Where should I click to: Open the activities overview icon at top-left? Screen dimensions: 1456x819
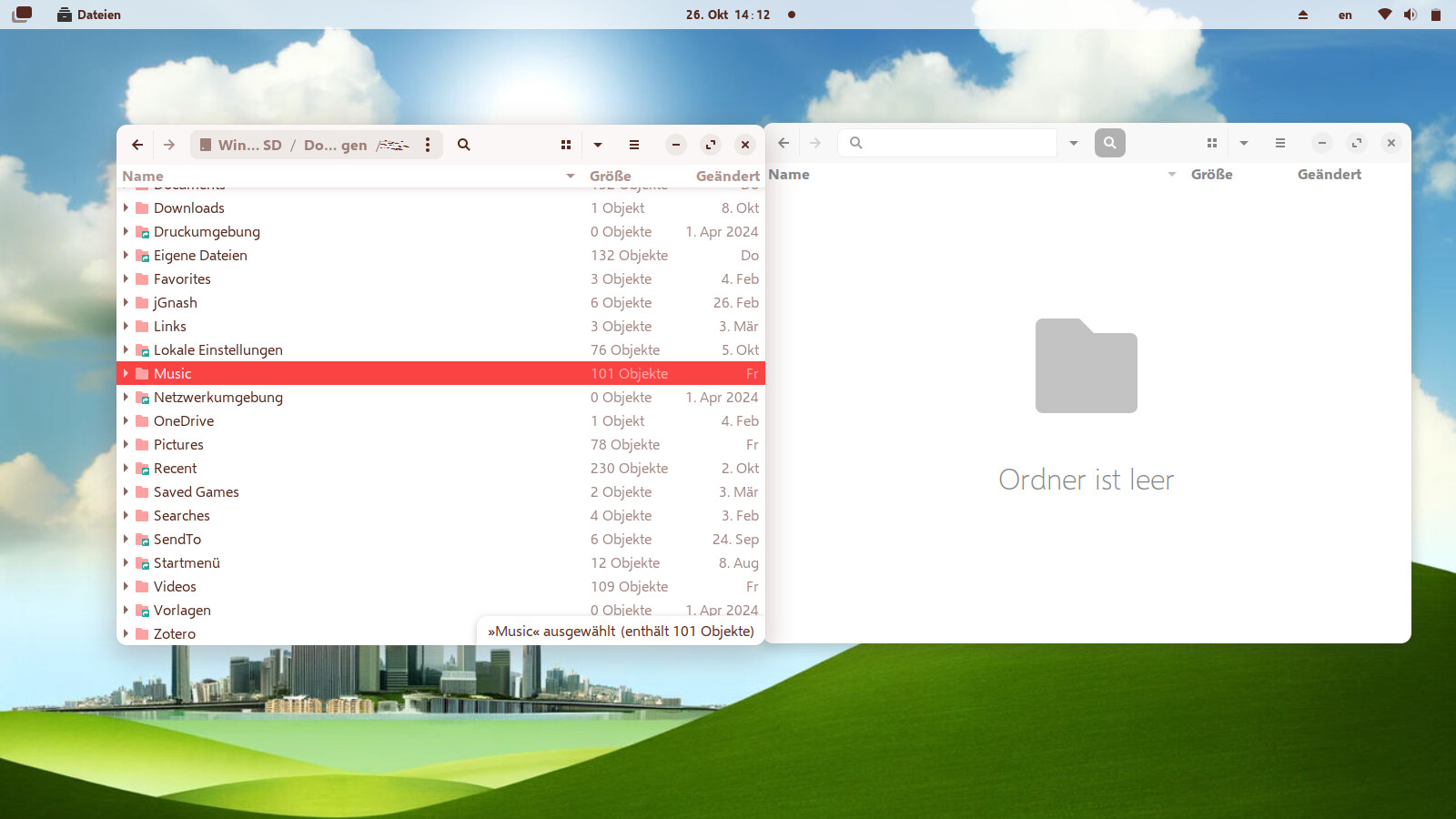[22, 15]
